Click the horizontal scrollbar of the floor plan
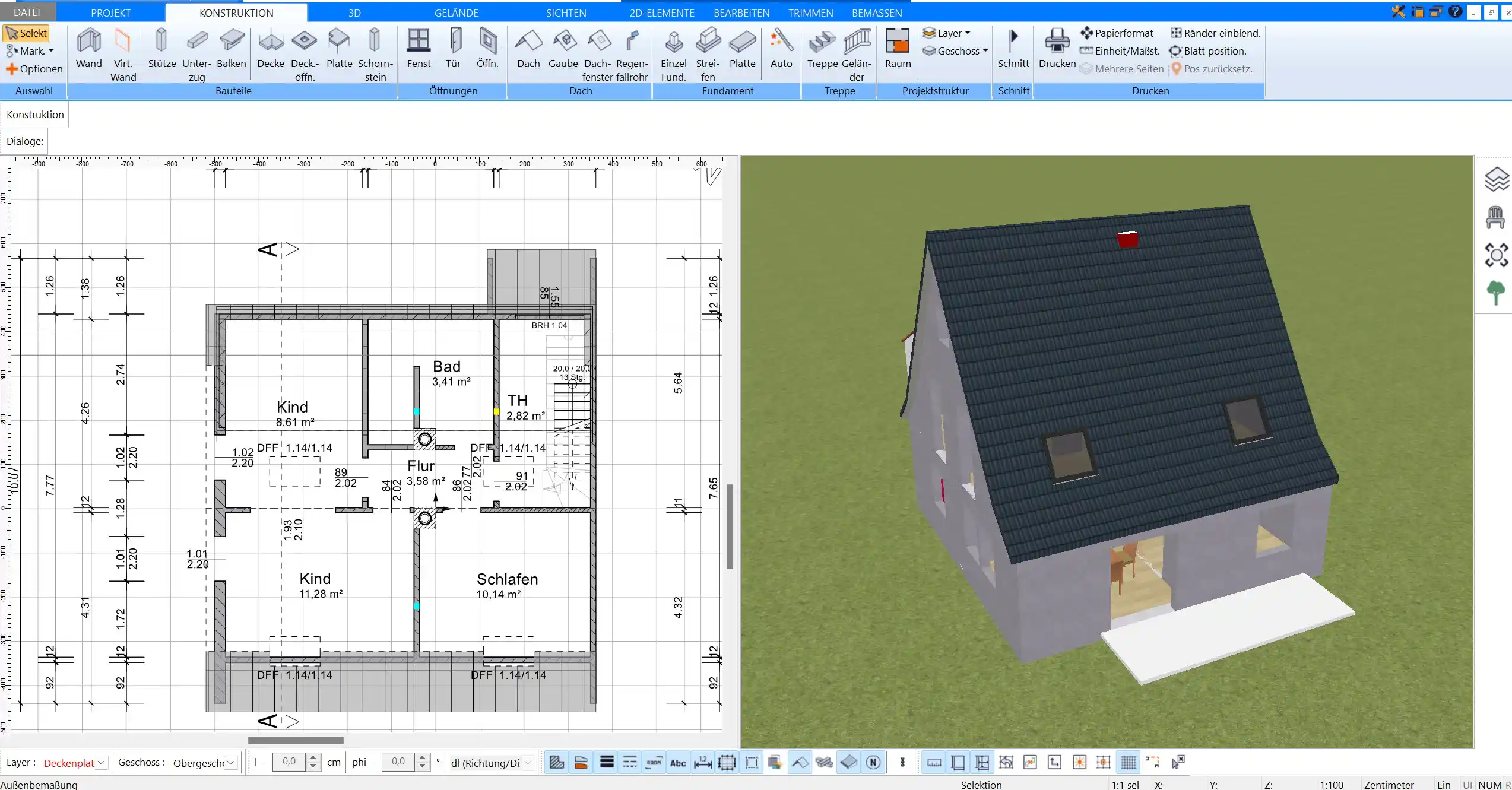Viewport: 1512px width, 790px height. pos(296,740)
